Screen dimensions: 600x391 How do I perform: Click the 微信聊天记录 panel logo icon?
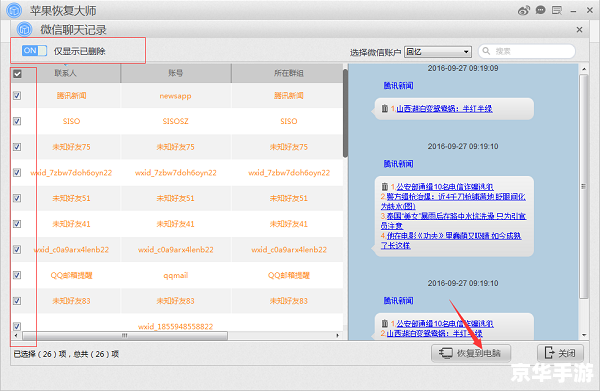click(24, 29)
